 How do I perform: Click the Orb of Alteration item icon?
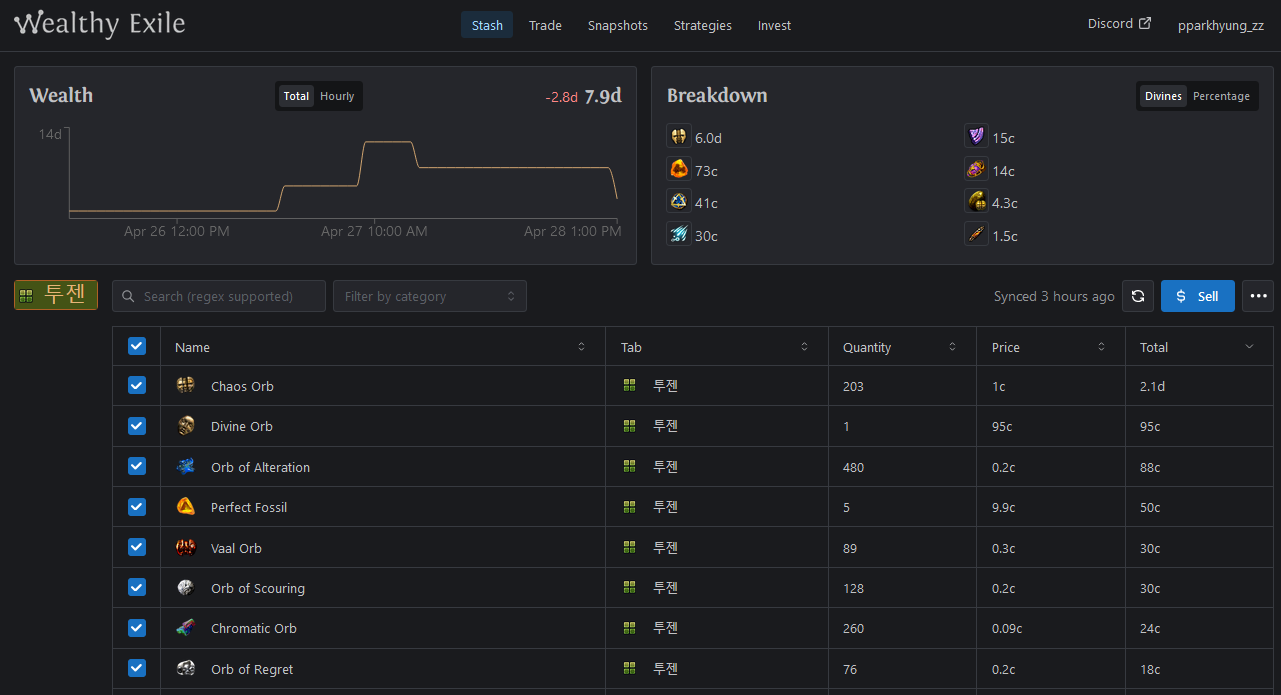[185, 467]
